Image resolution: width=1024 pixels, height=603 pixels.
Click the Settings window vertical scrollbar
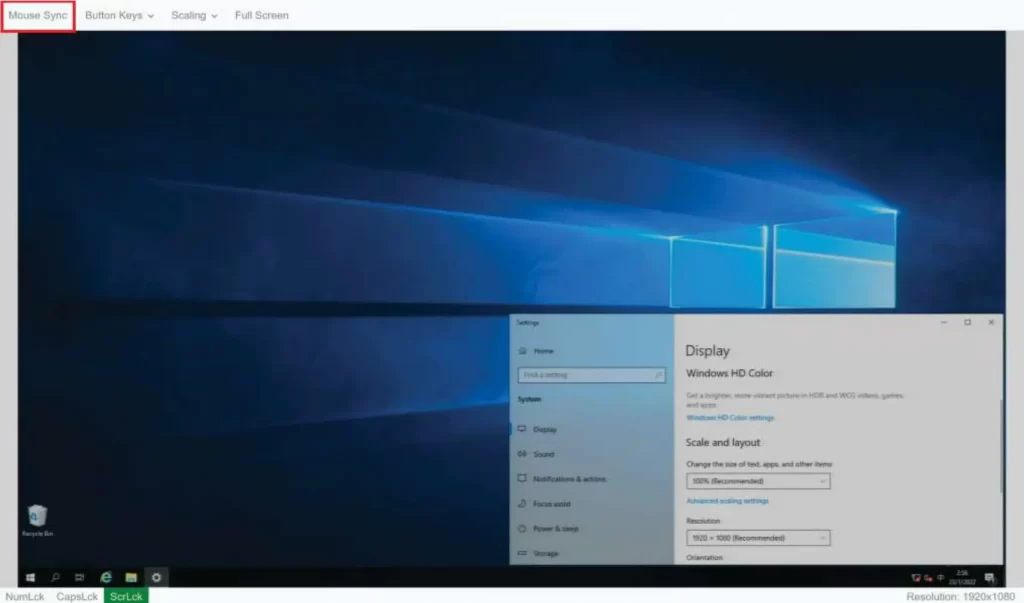pos(1000,446)
